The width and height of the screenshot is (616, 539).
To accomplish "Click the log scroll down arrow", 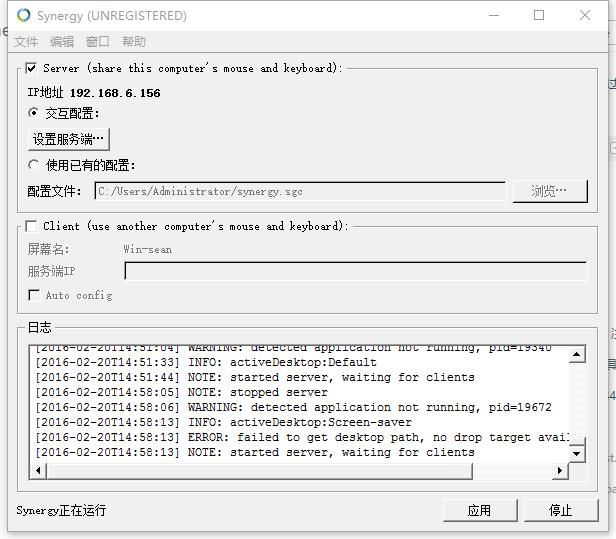I will [x=577, y=454].
